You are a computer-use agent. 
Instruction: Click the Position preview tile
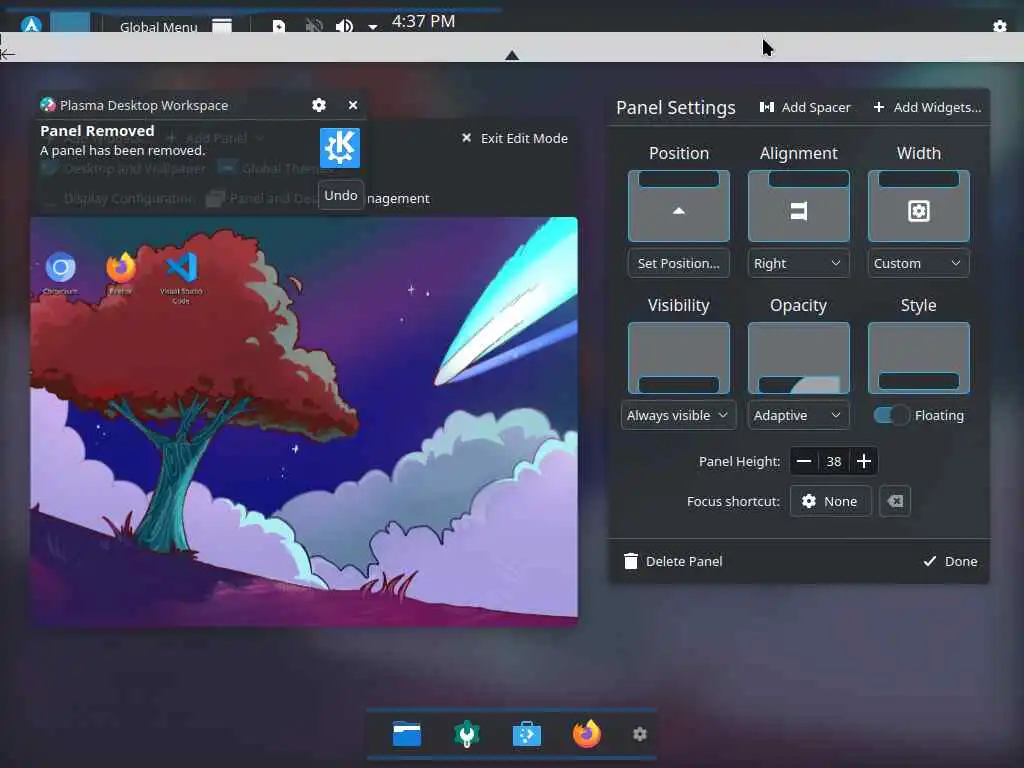click(679, 206)
